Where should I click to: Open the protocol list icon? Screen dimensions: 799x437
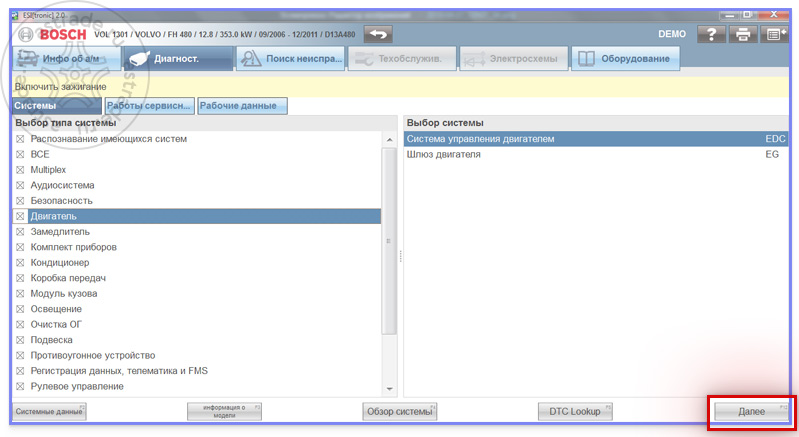pos(774,34)
